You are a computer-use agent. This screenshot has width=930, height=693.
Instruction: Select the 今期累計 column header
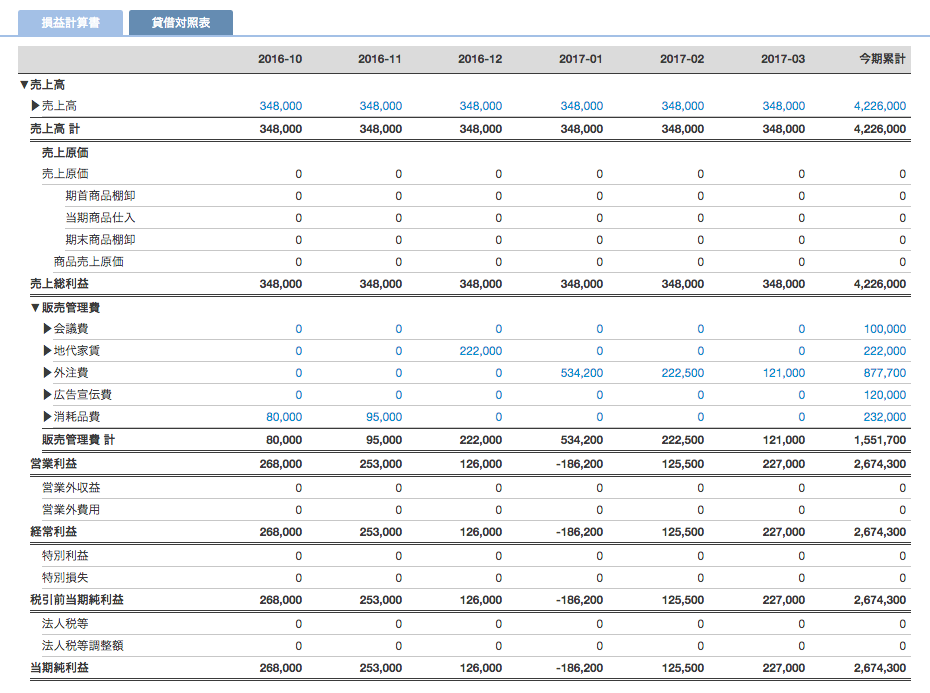[883, 59]
